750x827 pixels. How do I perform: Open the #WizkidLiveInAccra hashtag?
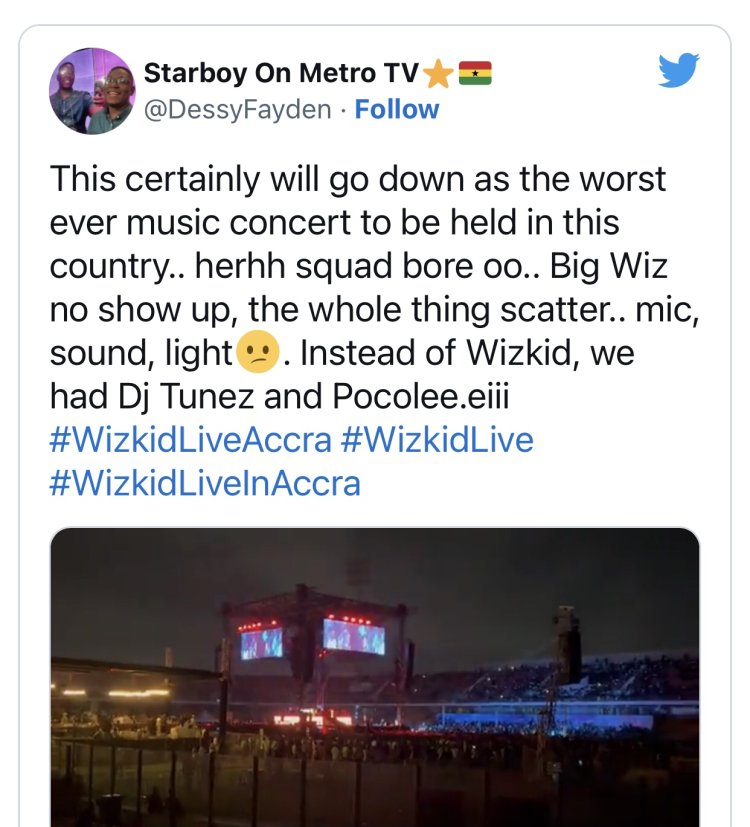(205, 483)
